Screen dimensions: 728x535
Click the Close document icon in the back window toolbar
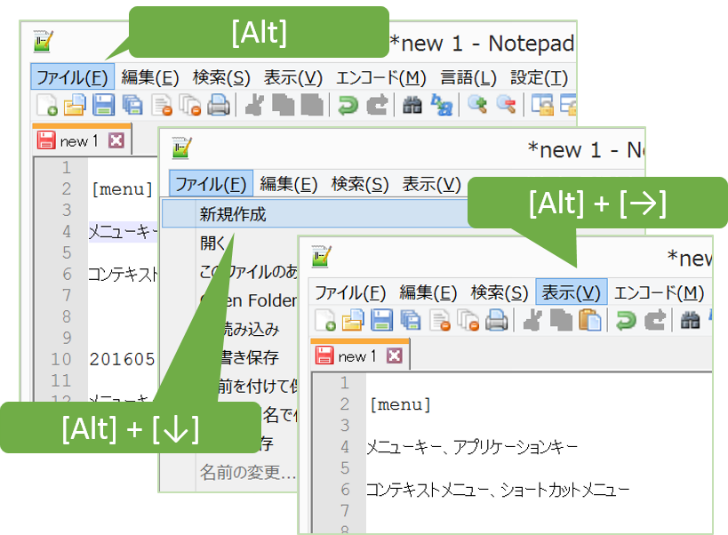coord(162,105)
